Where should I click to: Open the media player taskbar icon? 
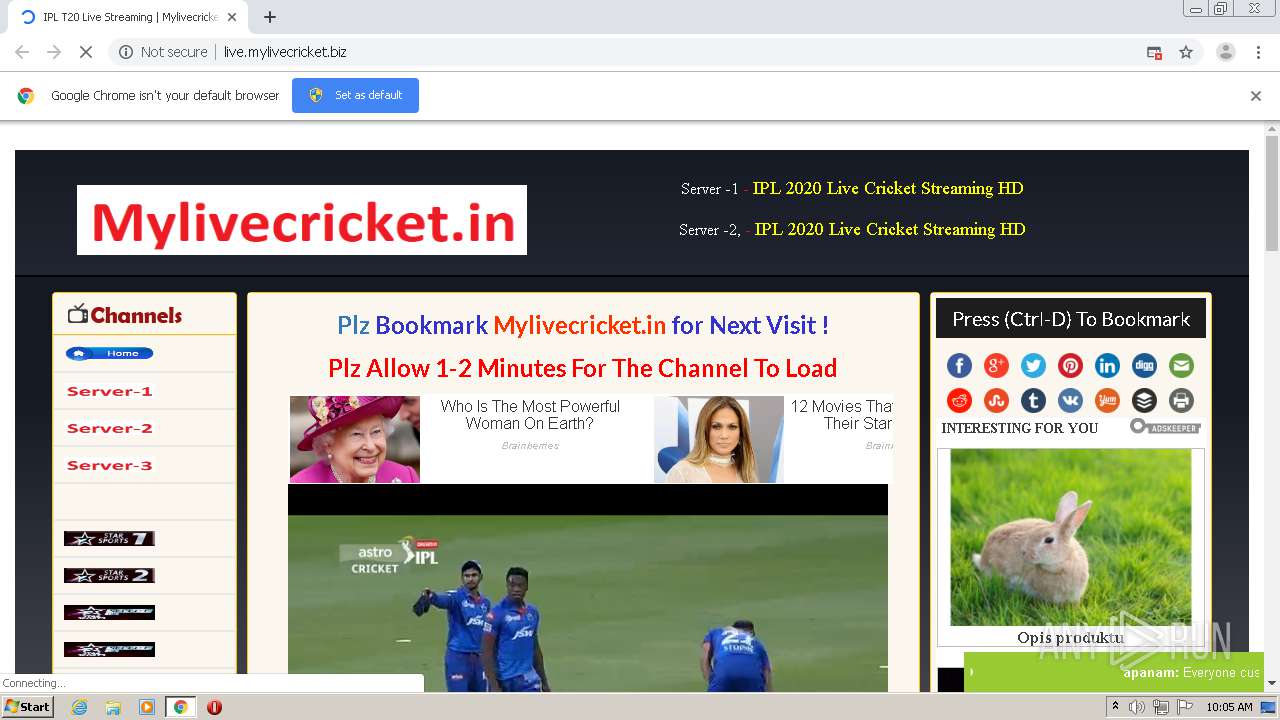point(147,707)
